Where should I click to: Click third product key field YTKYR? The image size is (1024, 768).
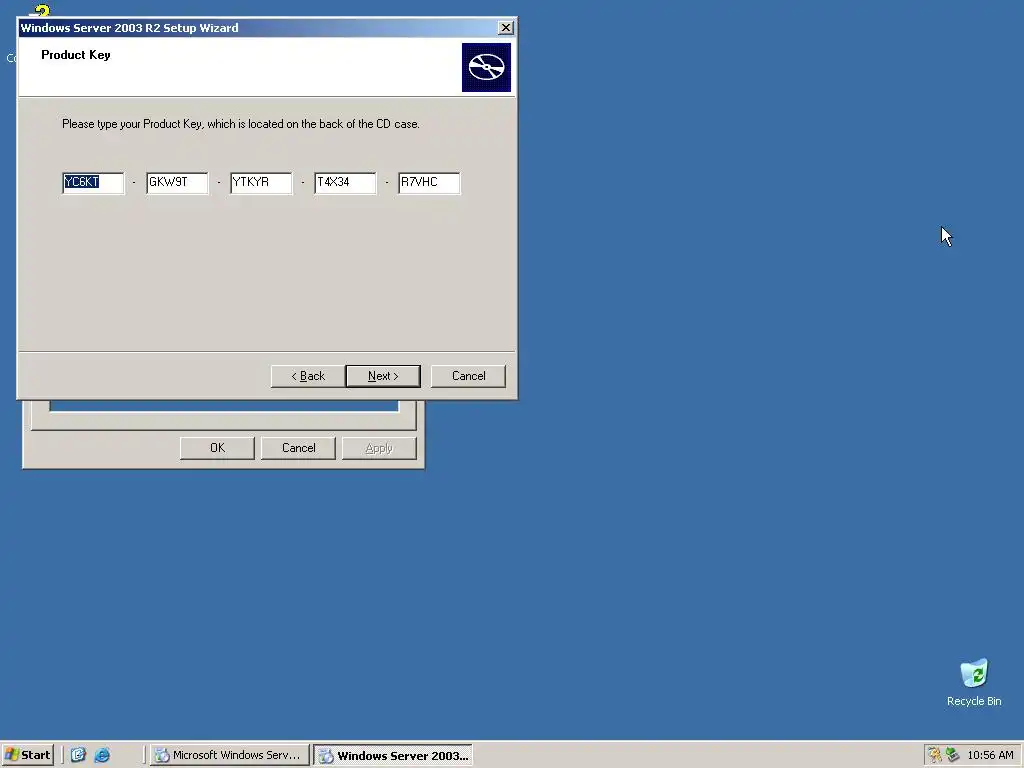click(x=261, y=183)
